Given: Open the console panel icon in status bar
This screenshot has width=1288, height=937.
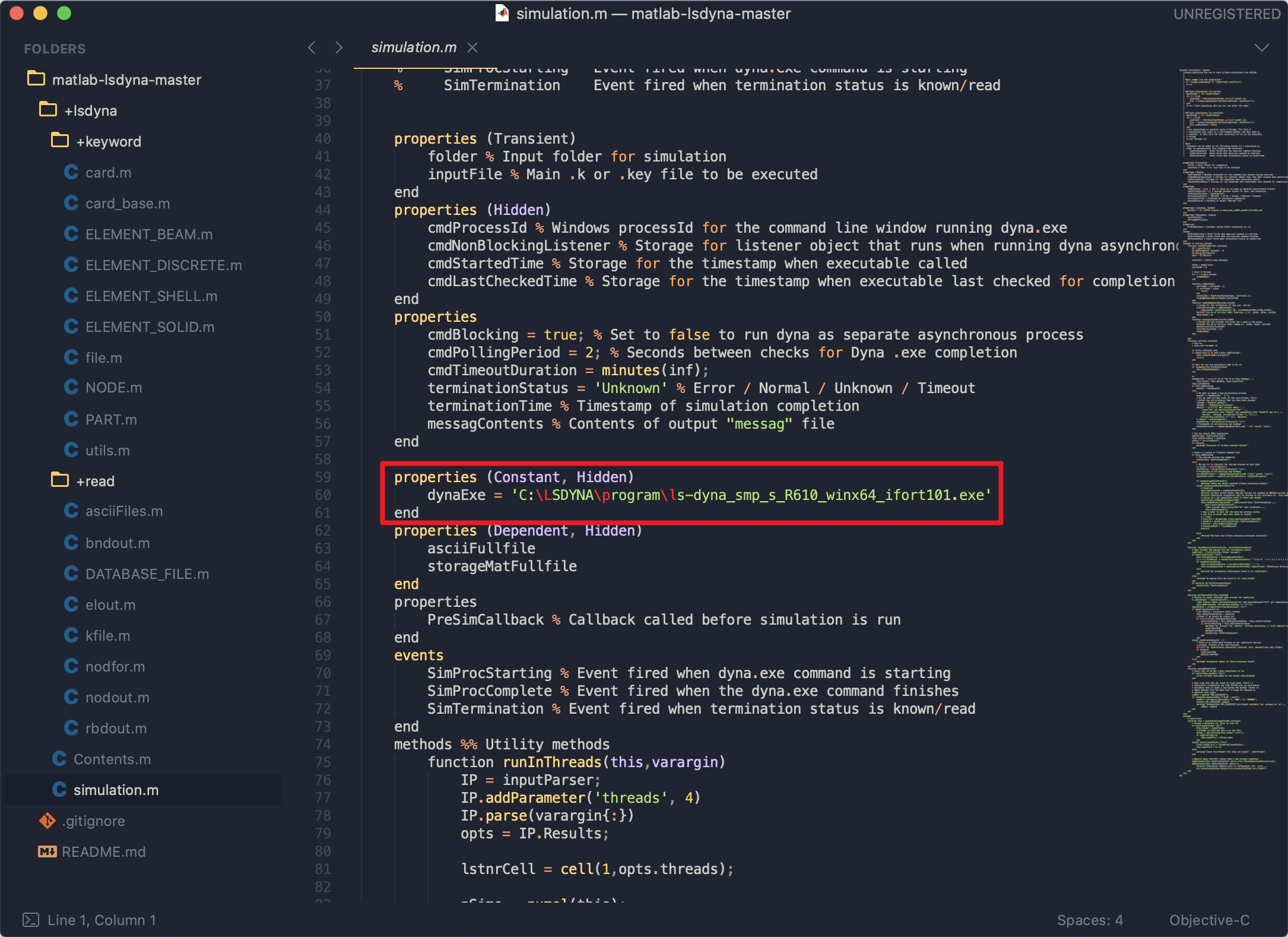Looking at the screenshot, I should click(30, 920).
